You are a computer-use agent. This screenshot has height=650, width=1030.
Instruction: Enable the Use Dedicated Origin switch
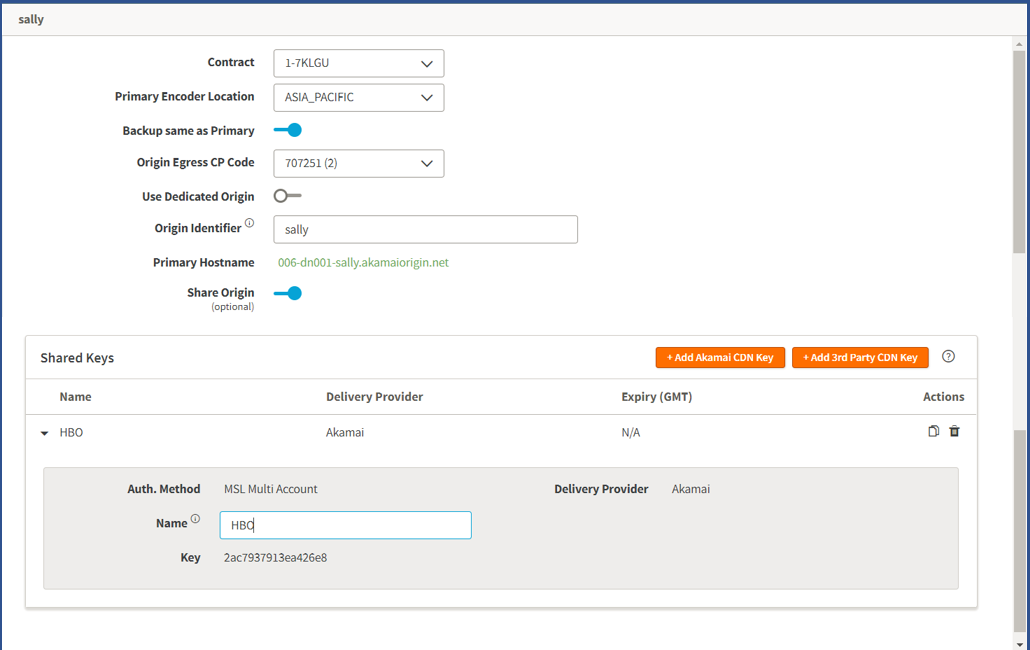(288, 196)
